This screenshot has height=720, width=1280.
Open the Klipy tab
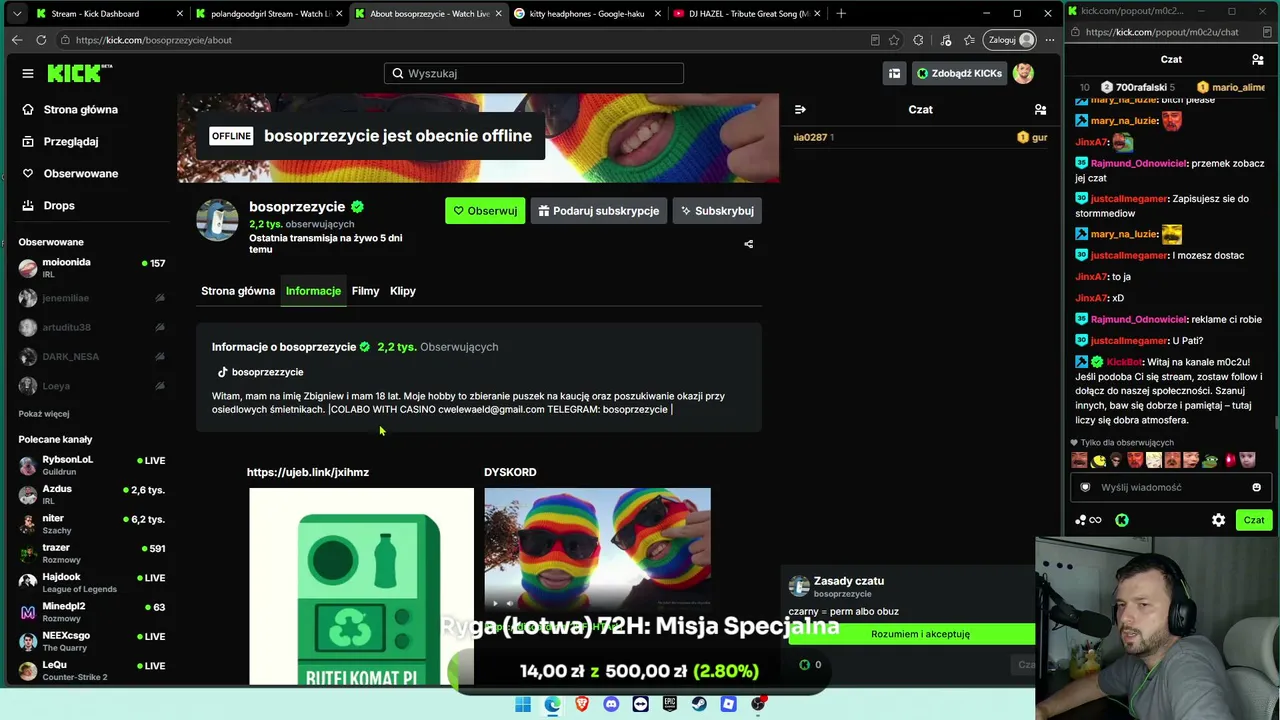point(403,291)
